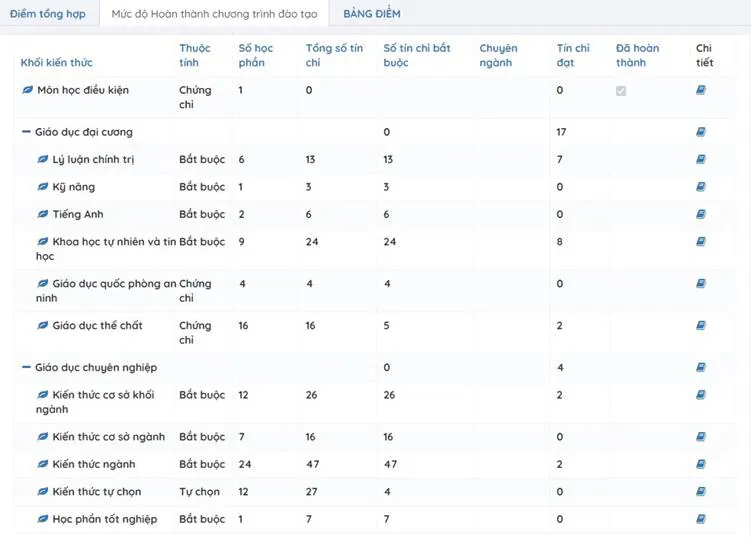751x538 pixels.
Task: Select Mức độ Hoàn thành chương trình tab
Action: 214,14
